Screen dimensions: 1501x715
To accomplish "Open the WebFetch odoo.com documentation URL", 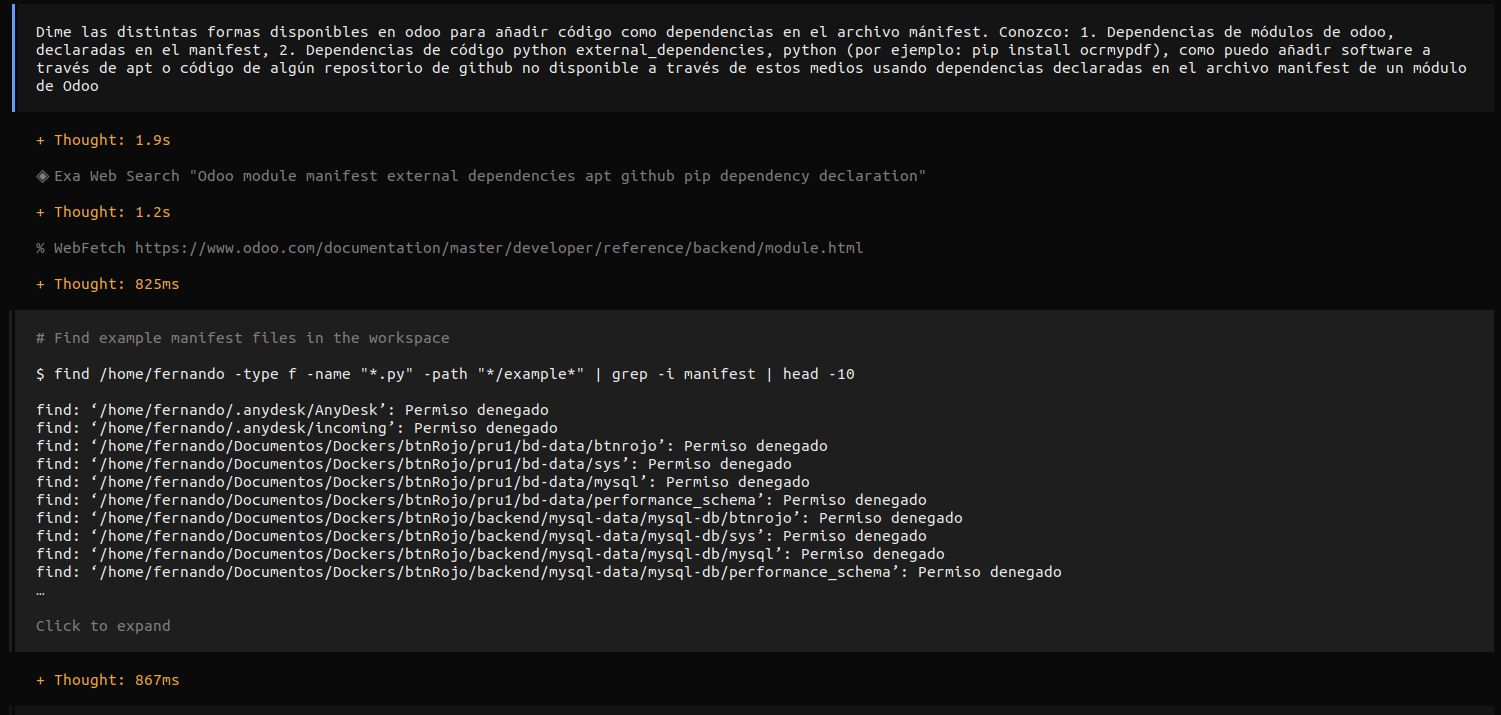I will pyautogui.click(x=499, y=248).
